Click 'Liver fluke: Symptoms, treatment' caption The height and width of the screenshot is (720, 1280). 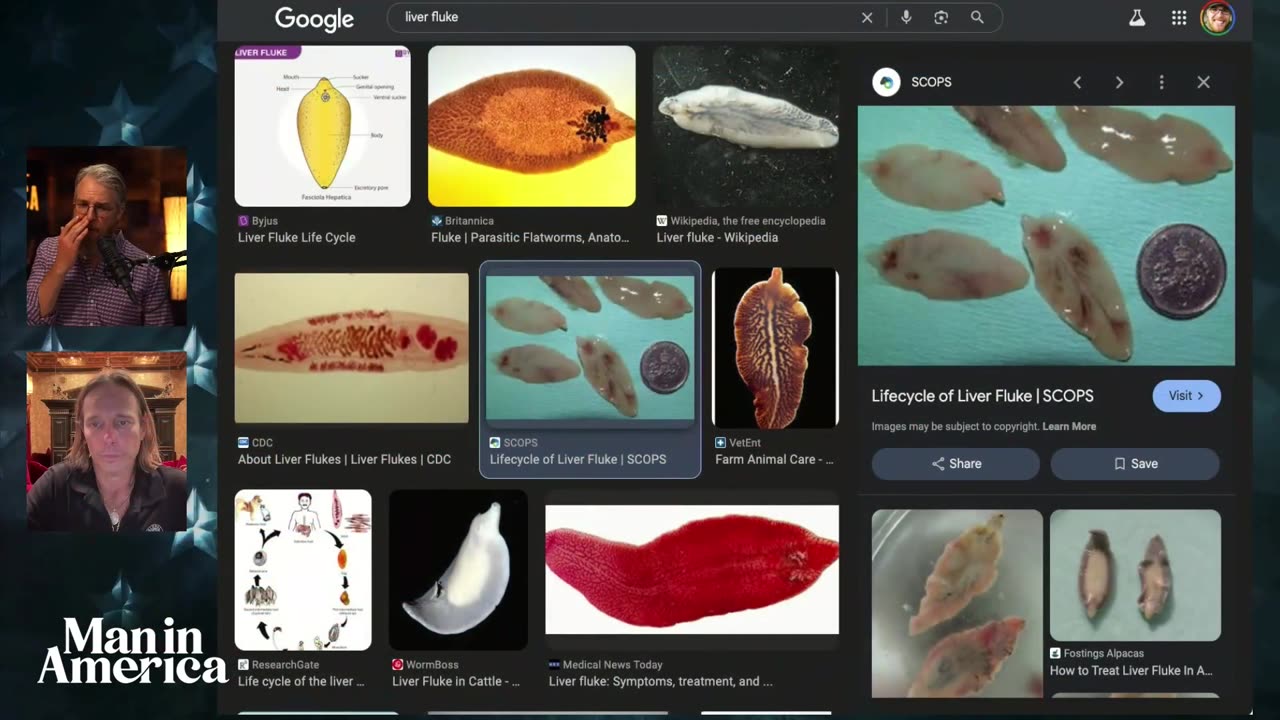click(661, 682)
